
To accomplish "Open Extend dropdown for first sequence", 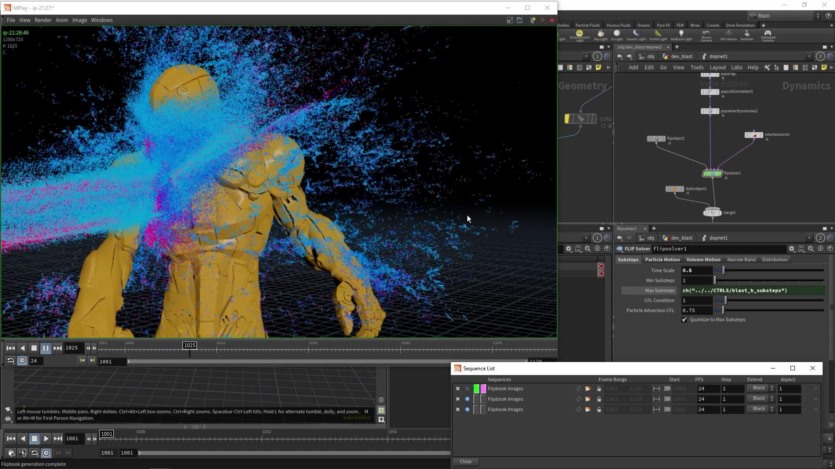I will pyautogui.click(x=760, y=389).
